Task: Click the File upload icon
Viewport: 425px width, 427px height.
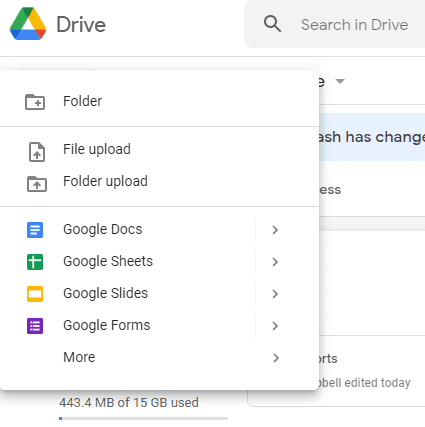Action: tap(37, 152)
